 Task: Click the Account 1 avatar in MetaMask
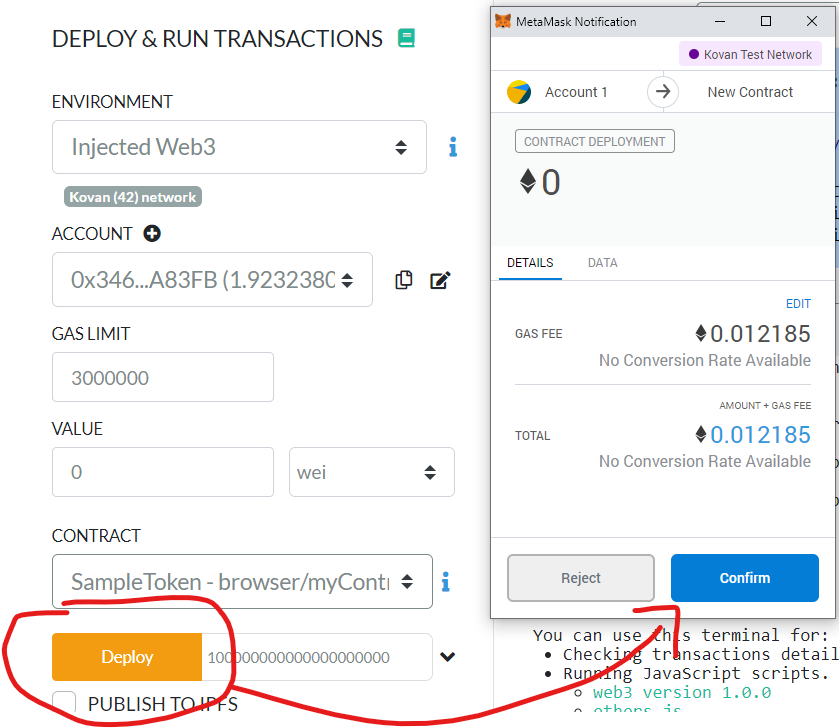point(519,92)
